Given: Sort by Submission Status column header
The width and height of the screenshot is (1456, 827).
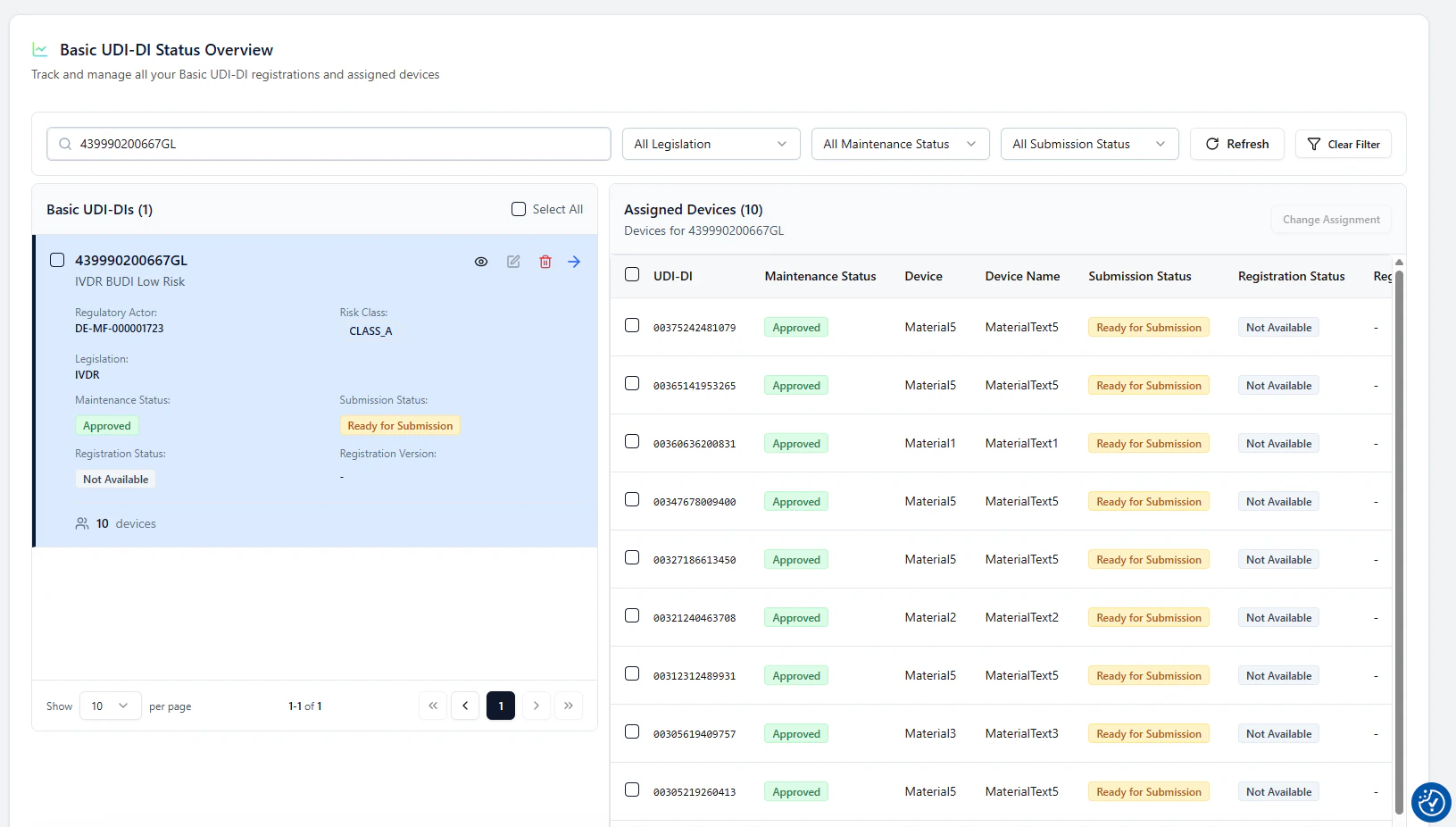Looking at the screenshot, I should 1139,276.
